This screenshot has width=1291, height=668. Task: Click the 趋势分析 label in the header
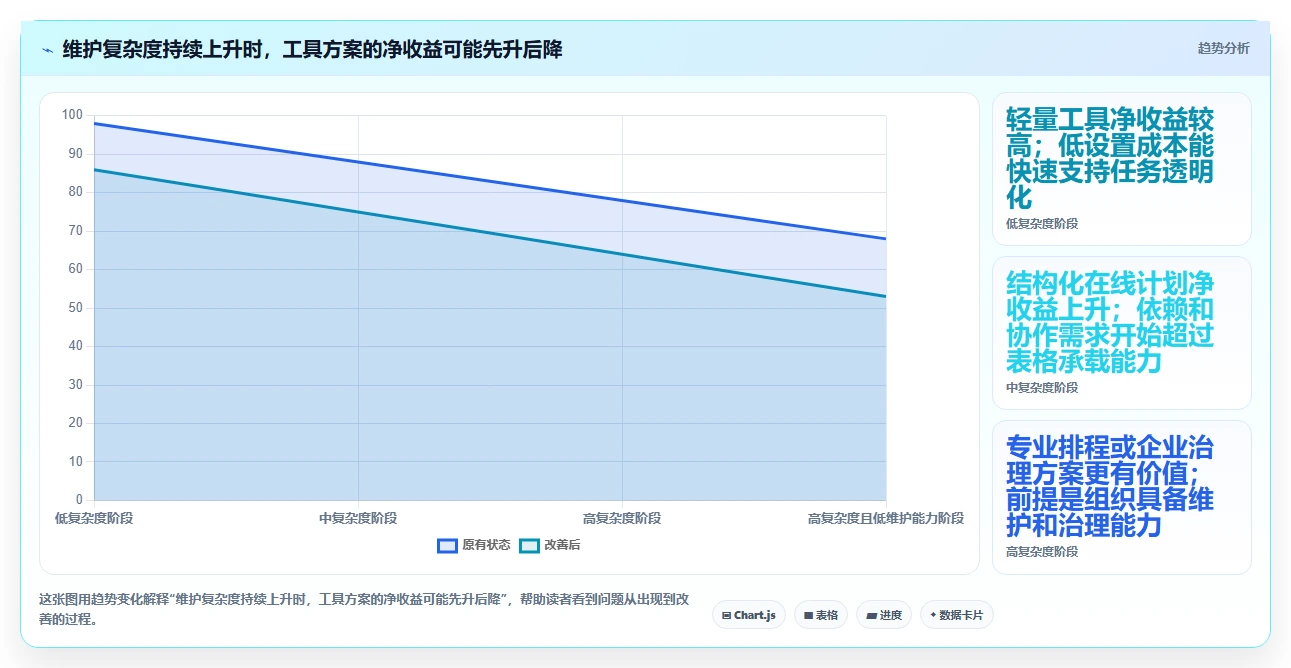[1223, 48]
